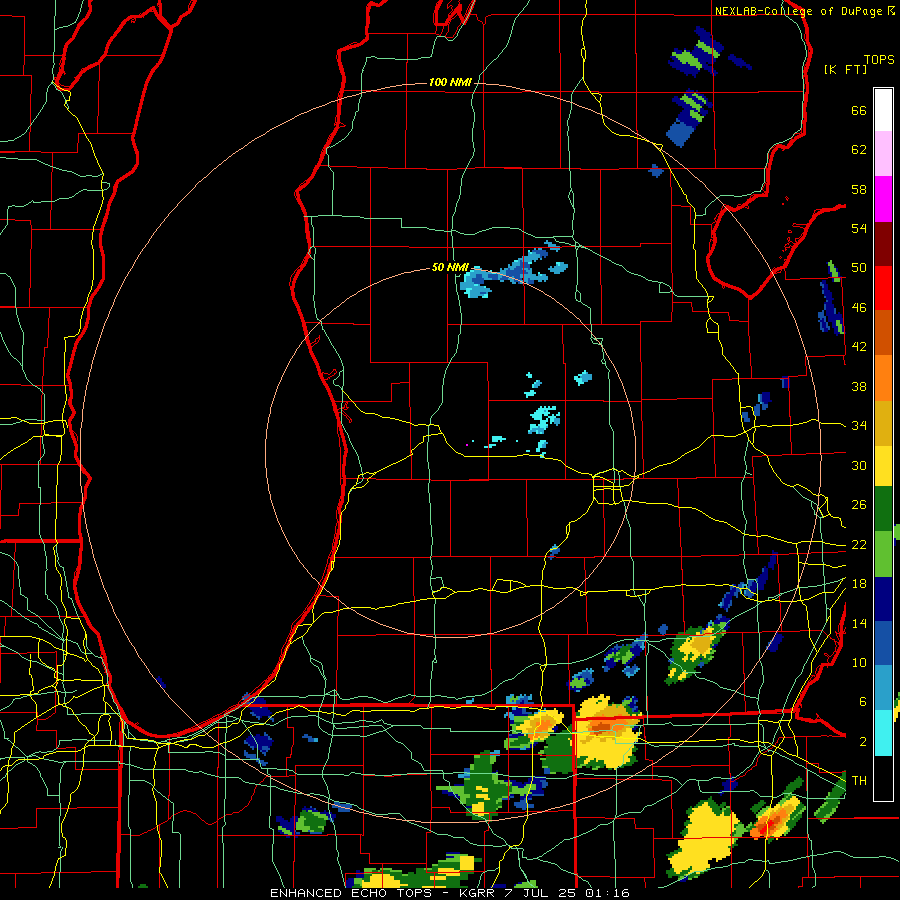
Task: Pick the dark red maroon legend swatch
Action: 883,244
